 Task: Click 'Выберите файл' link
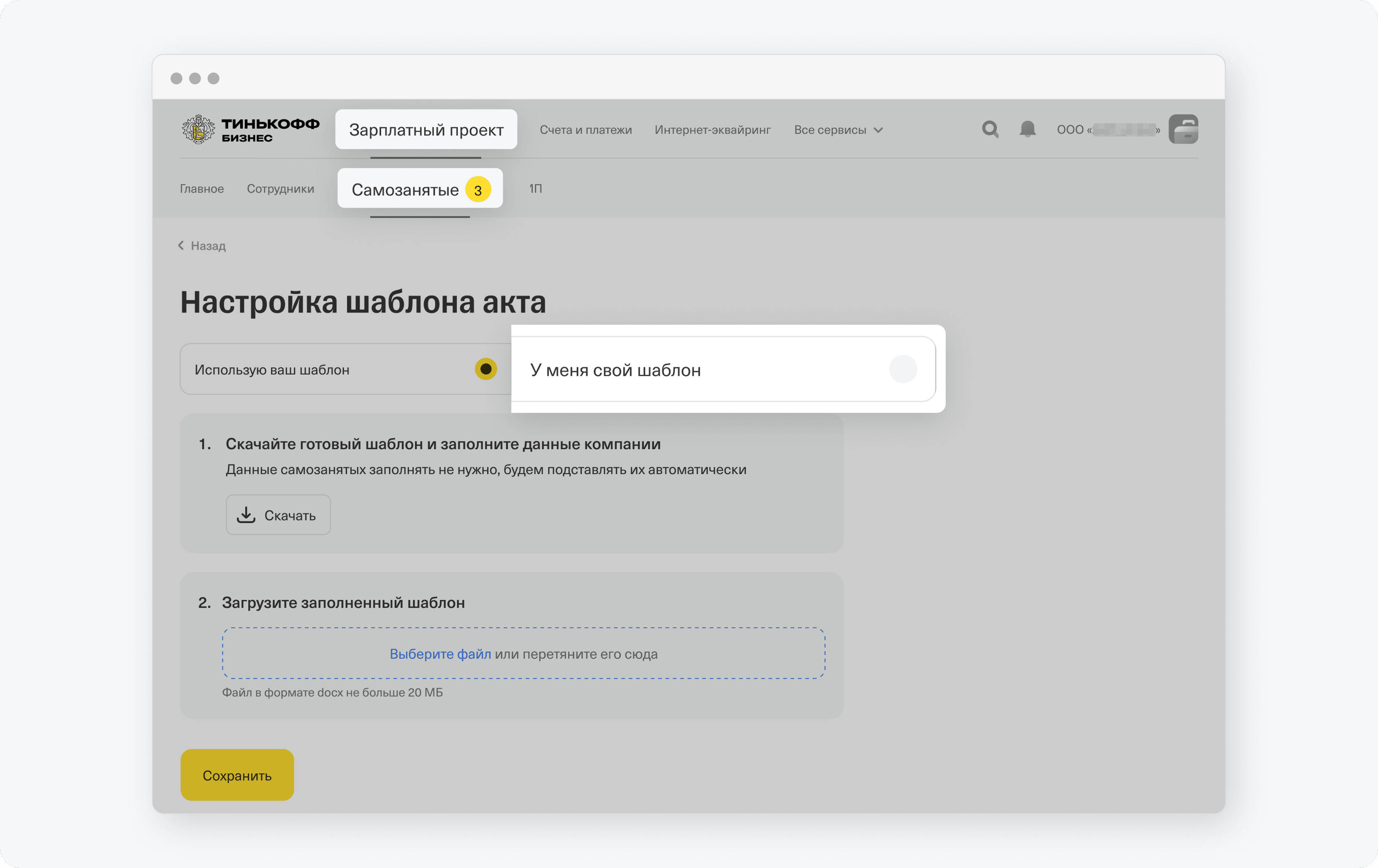tap(440, 654)
